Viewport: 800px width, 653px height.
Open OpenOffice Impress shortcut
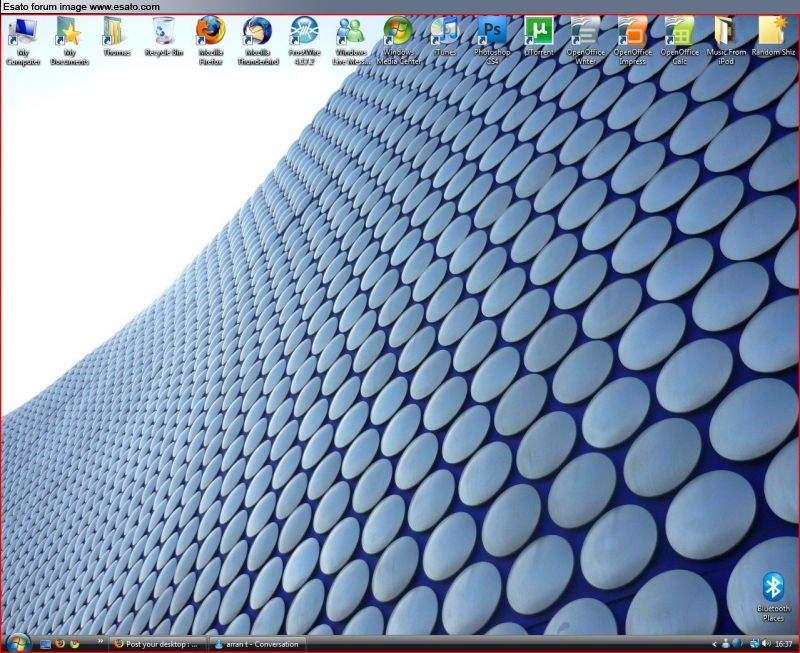[632, 32]
